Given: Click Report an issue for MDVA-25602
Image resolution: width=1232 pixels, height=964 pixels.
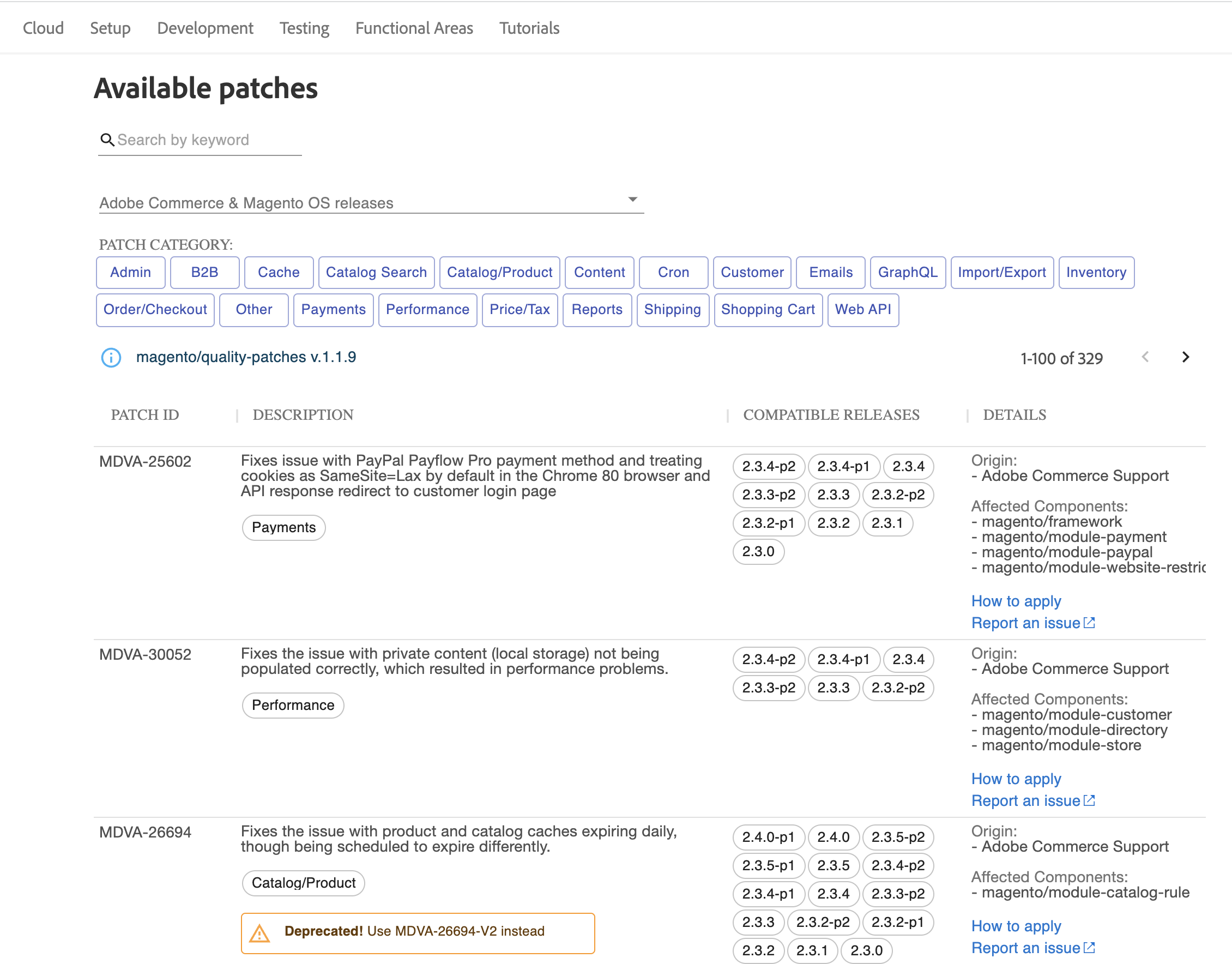Looking at the screenshot, I should [x=1026, y=623].
